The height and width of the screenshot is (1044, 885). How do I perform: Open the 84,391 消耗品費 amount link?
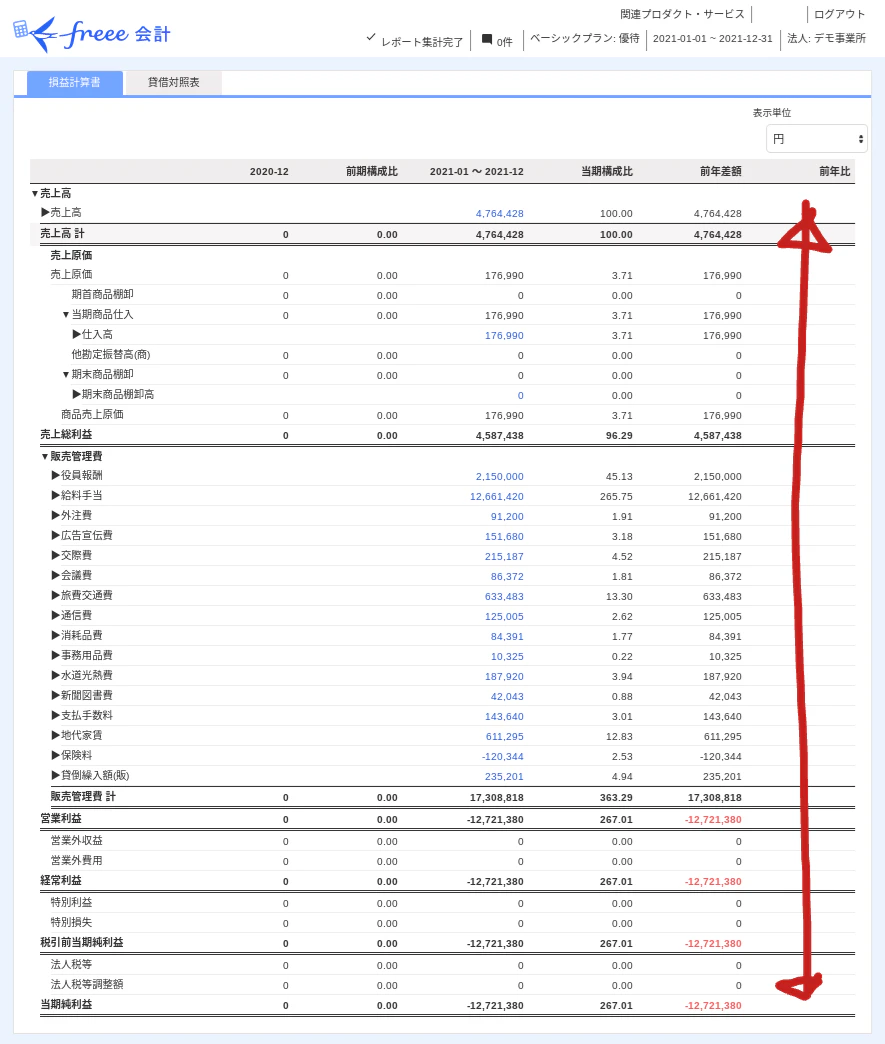(507, 637)
